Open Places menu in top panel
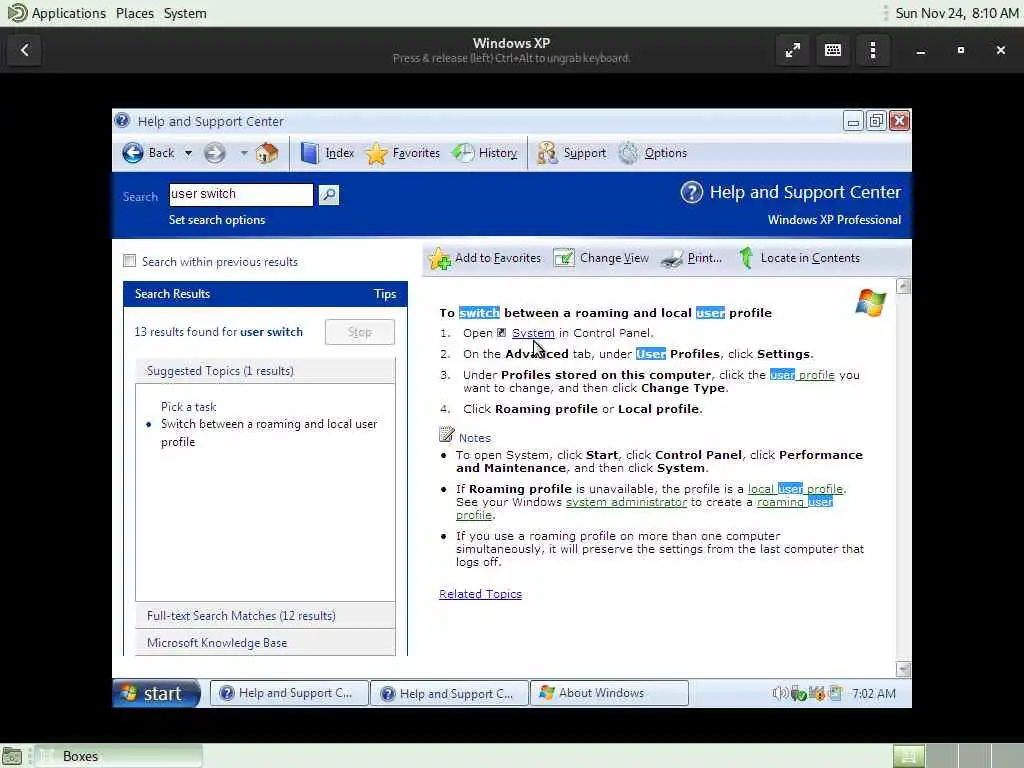The image size is (1024, 768). click(135, 13)
